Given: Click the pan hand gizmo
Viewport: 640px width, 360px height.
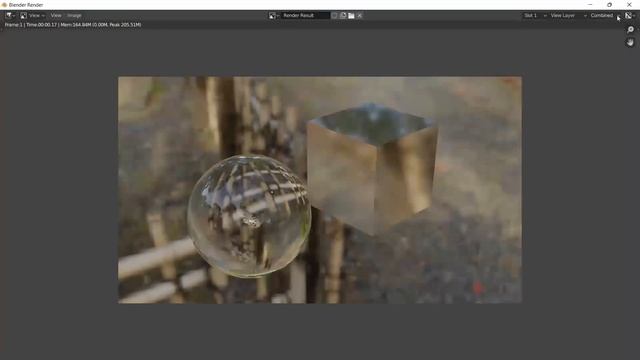Looking at the screenshot, I should [x=630, y=42].
